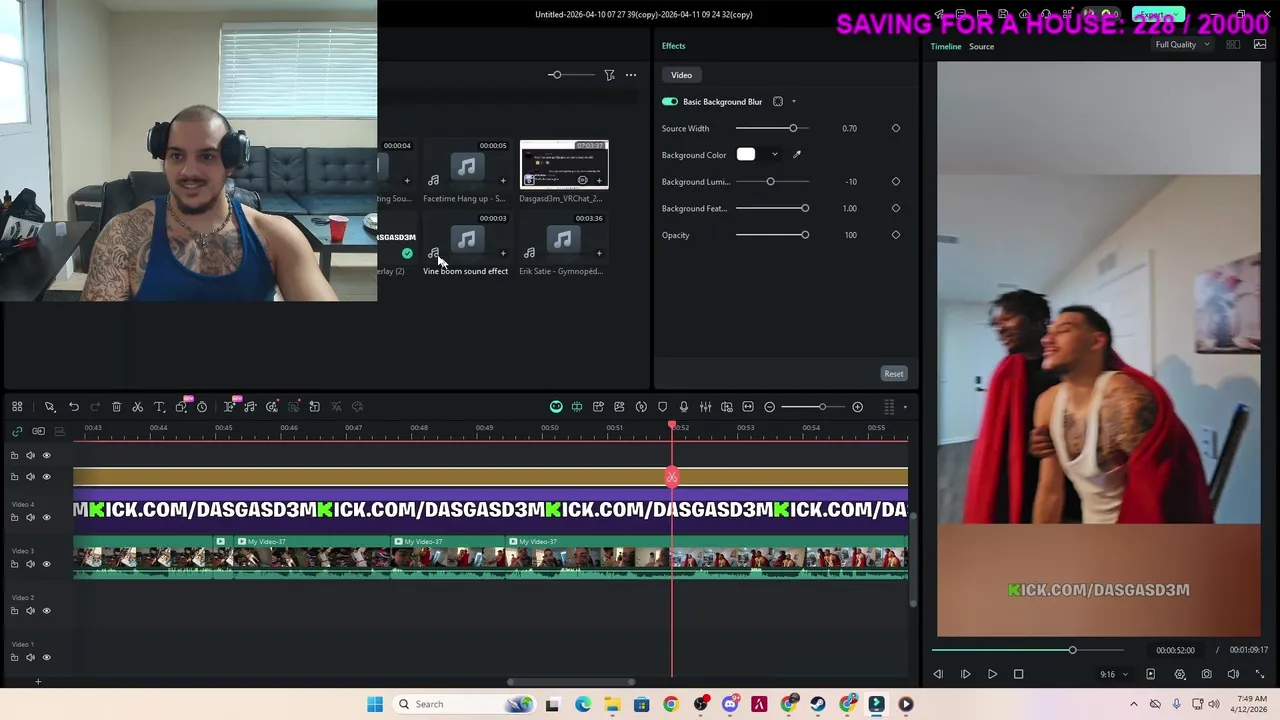Open Windows Start menu
1280x720 pixels.
point(375,704)
